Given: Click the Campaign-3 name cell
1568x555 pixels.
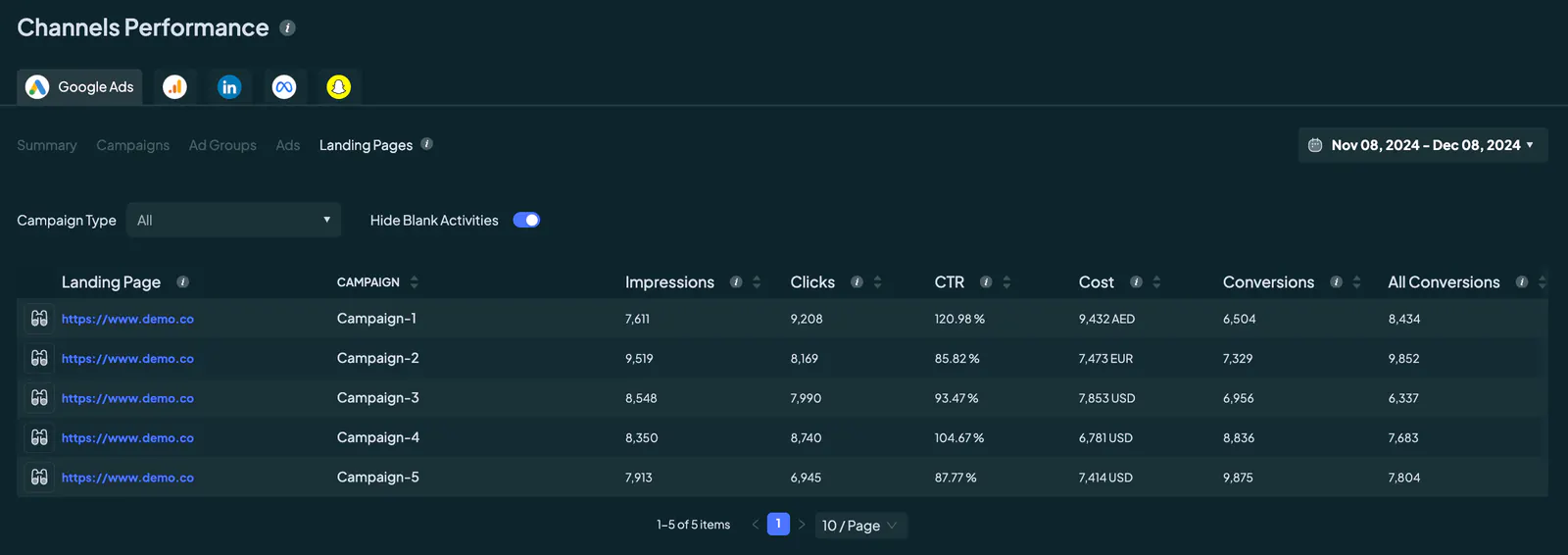Looking at the screenshot, I should [377, 398].
